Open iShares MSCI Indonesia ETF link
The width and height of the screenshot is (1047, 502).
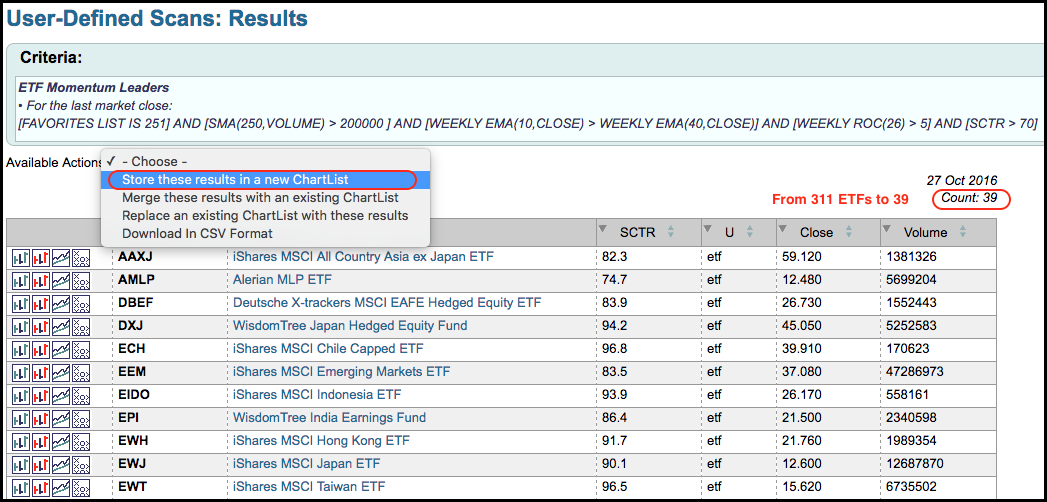point(317,395)
